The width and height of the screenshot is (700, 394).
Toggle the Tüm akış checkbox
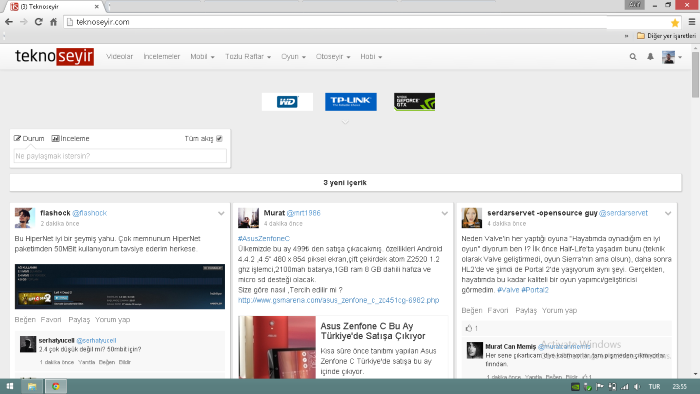click(219, 138)
